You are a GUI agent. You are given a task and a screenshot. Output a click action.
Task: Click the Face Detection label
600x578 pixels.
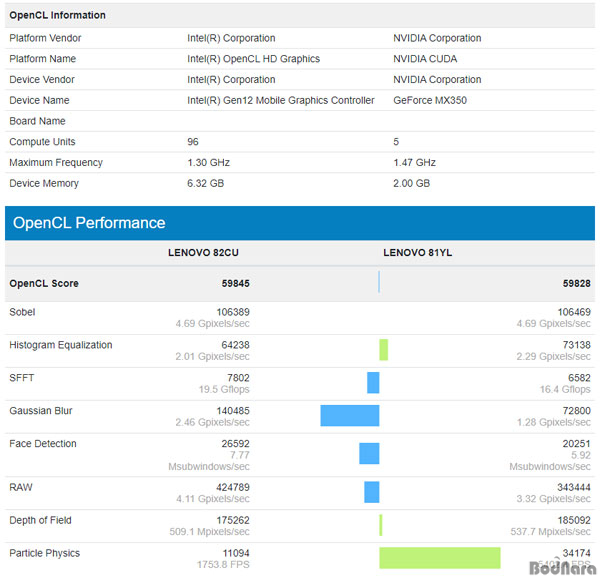coord(43,444)
